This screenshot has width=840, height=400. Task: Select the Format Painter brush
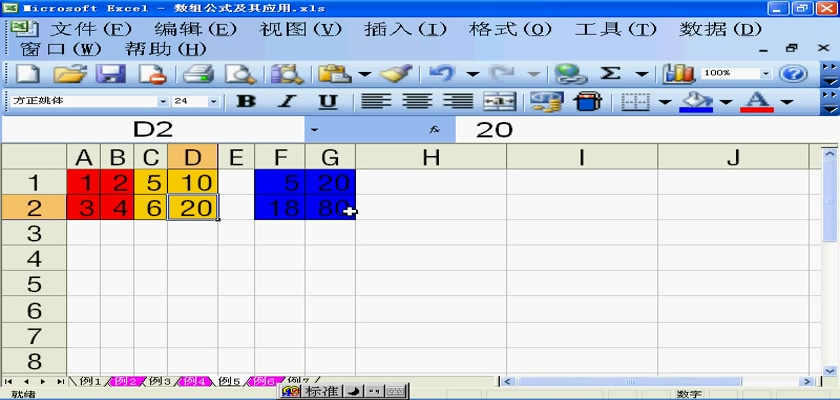pyautogui.click(x=397, y=74)
